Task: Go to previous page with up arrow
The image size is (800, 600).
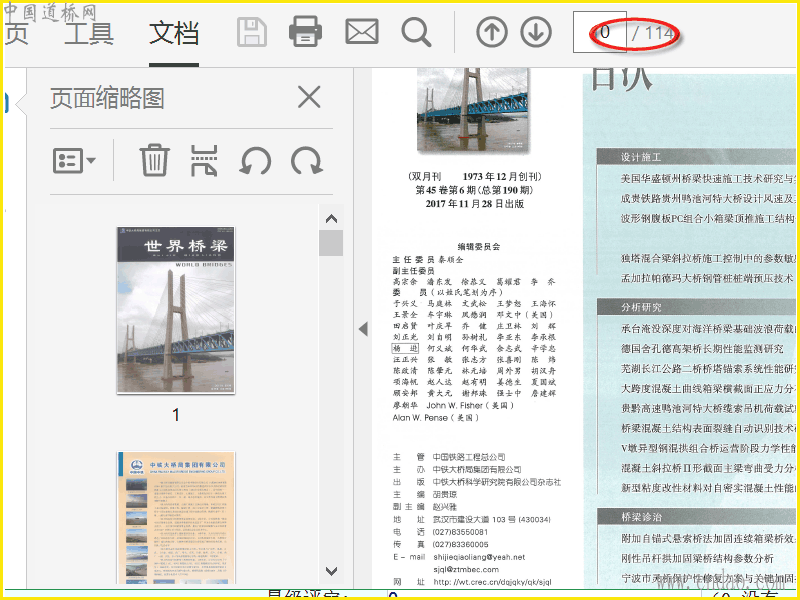Action: coord(492,32)
